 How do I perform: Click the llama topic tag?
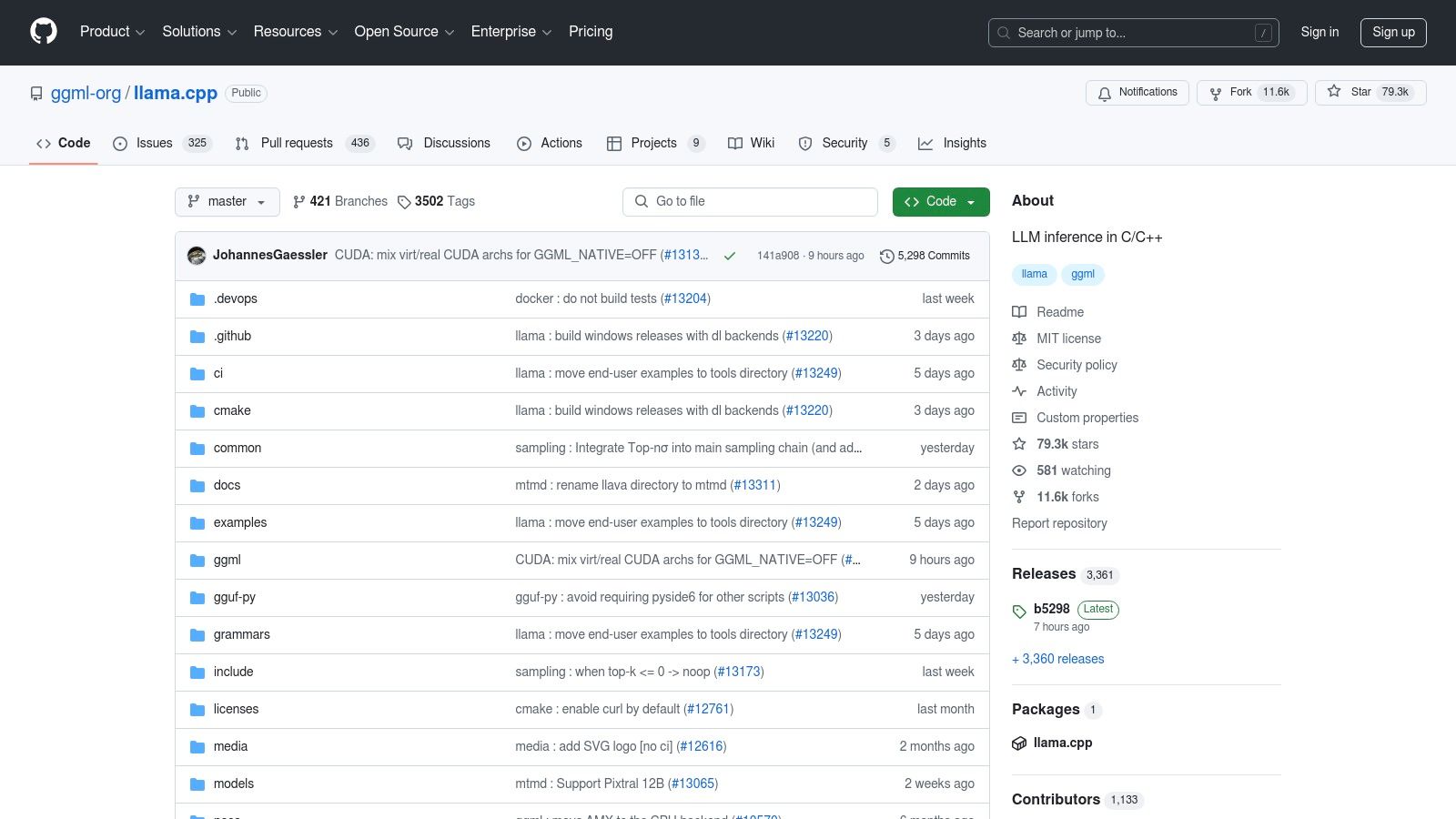point(1034,275)
